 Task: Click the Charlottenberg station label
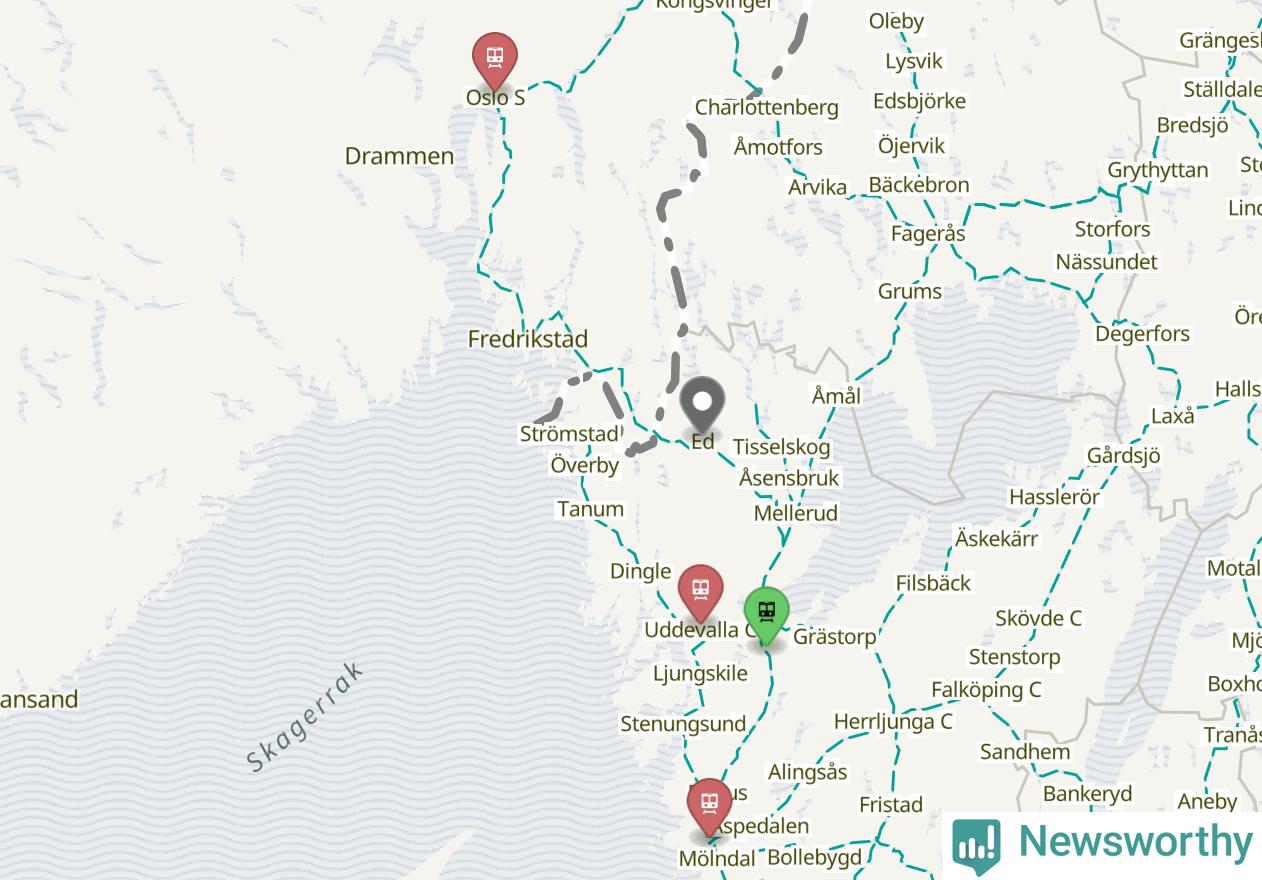tap(767, 107)
